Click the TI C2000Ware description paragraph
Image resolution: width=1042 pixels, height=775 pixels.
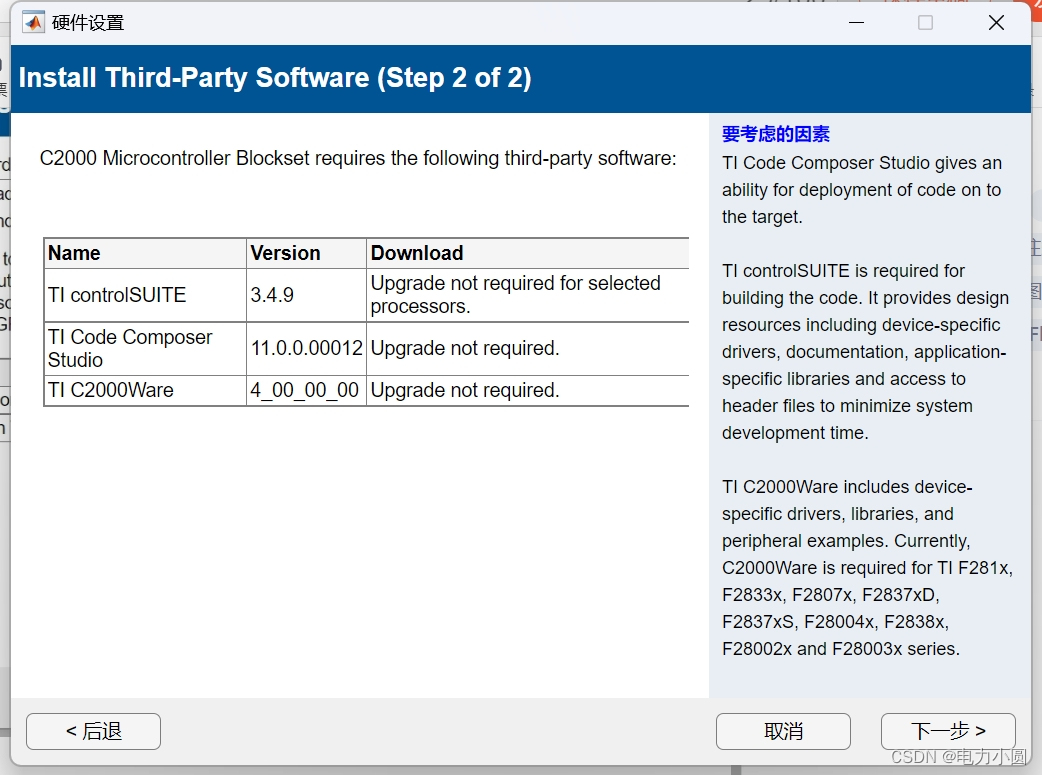867,568
